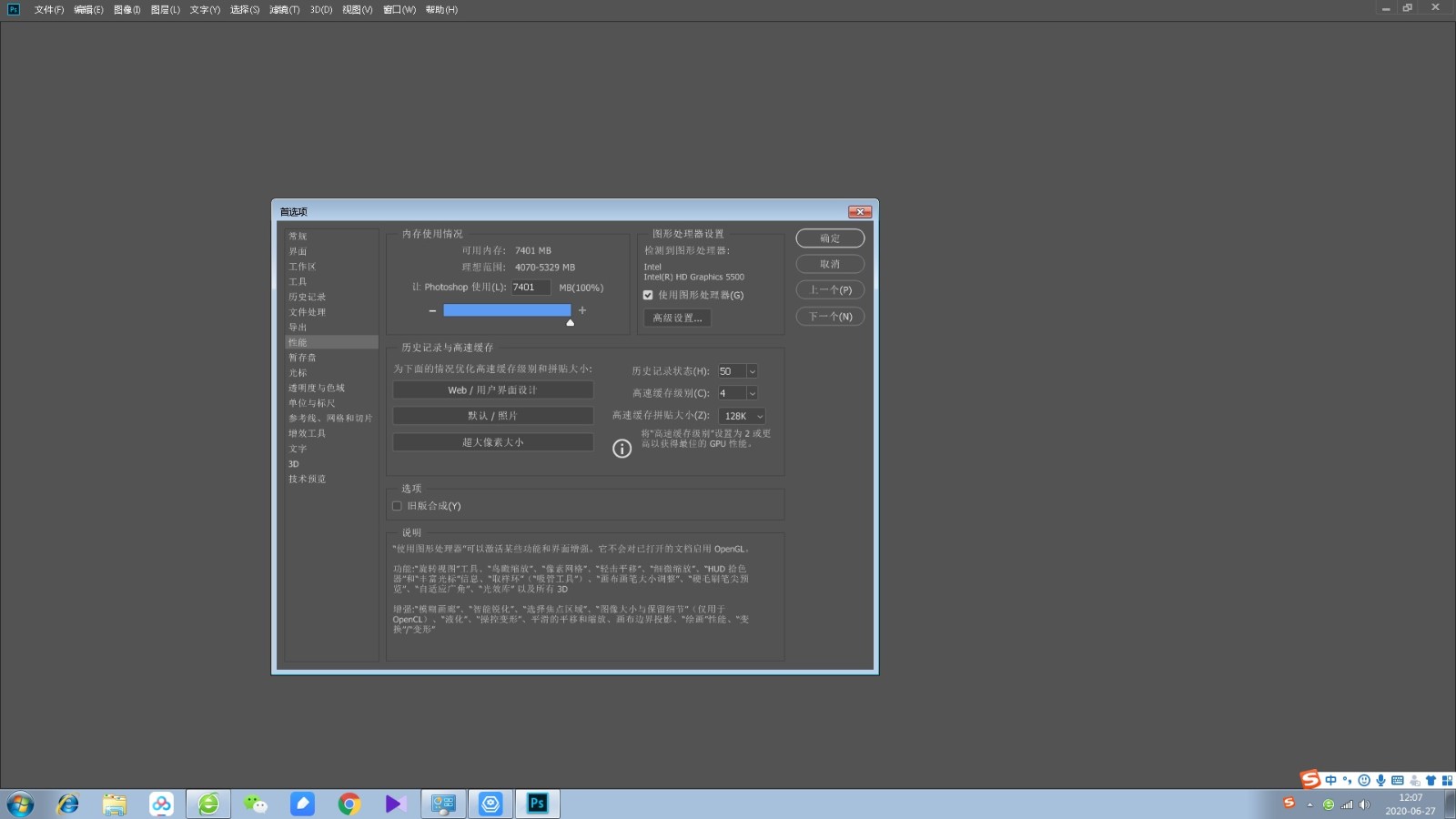Launch Google Chrome from the taskbar
The width and height of the screenshot is (1456, 819).
coord(349,804)
